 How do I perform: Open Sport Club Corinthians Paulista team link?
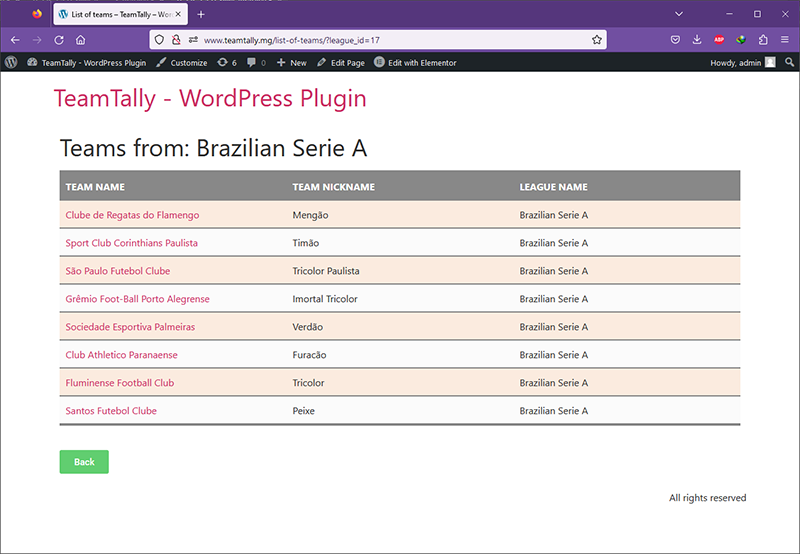click(132, 243)
